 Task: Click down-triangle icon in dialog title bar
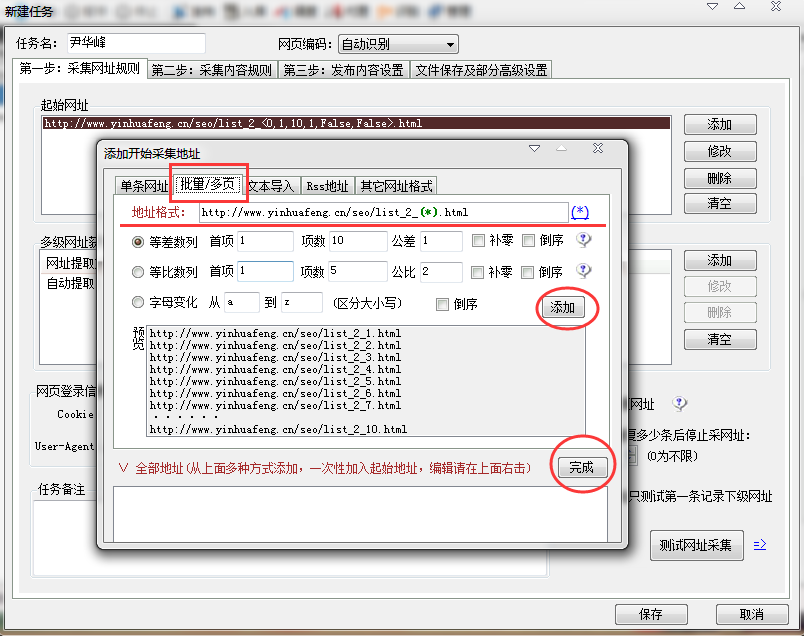coord(535,148)
